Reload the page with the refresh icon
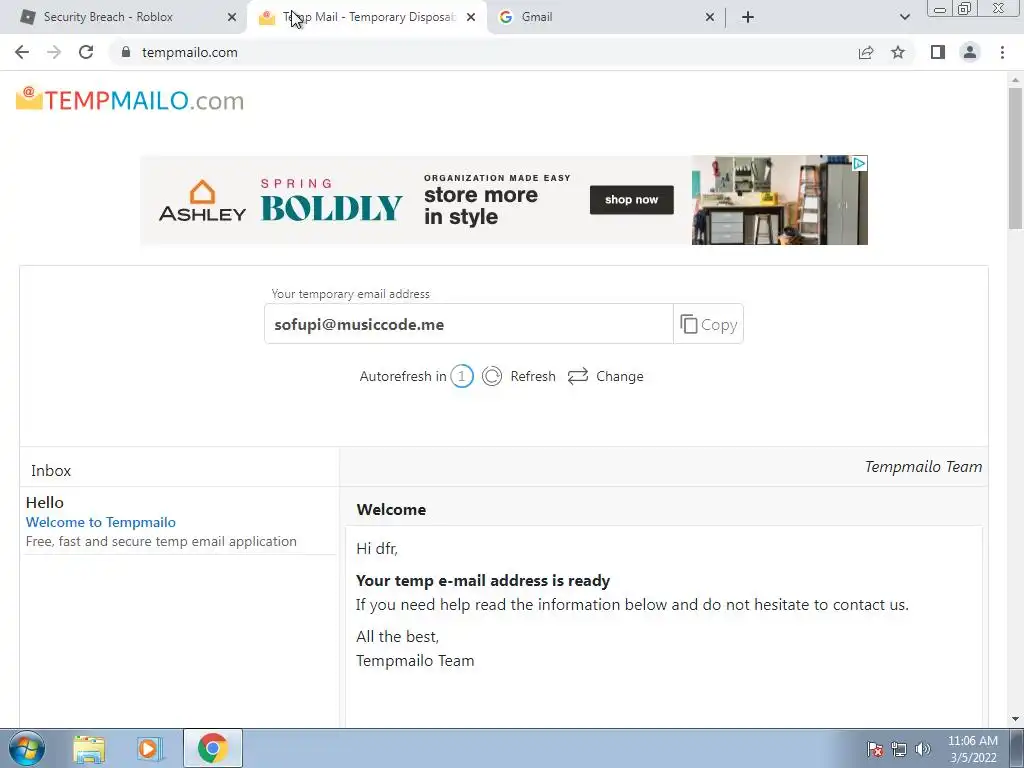Viewport: 1024px width, 768px height. pos(86,52)
